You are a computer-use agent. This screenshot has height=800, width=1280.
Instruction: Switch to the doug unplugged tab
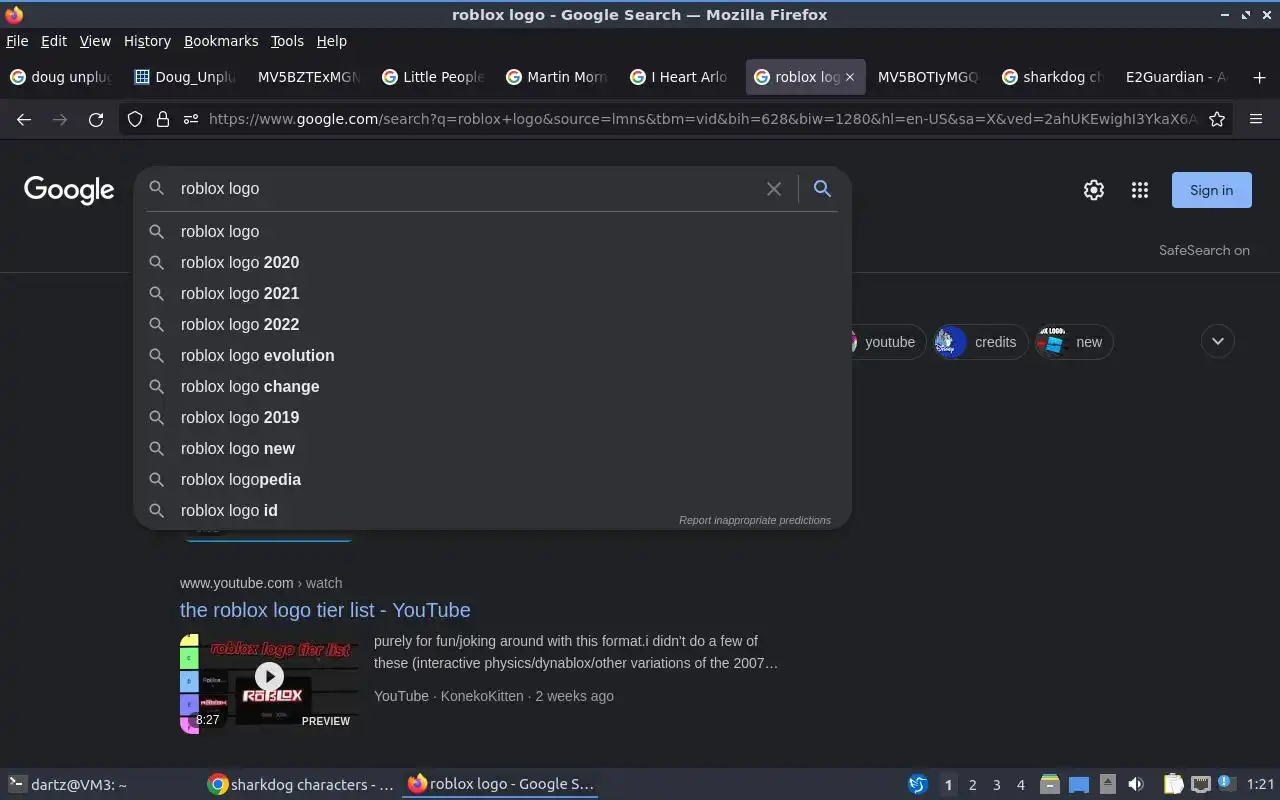pos(62,77)
